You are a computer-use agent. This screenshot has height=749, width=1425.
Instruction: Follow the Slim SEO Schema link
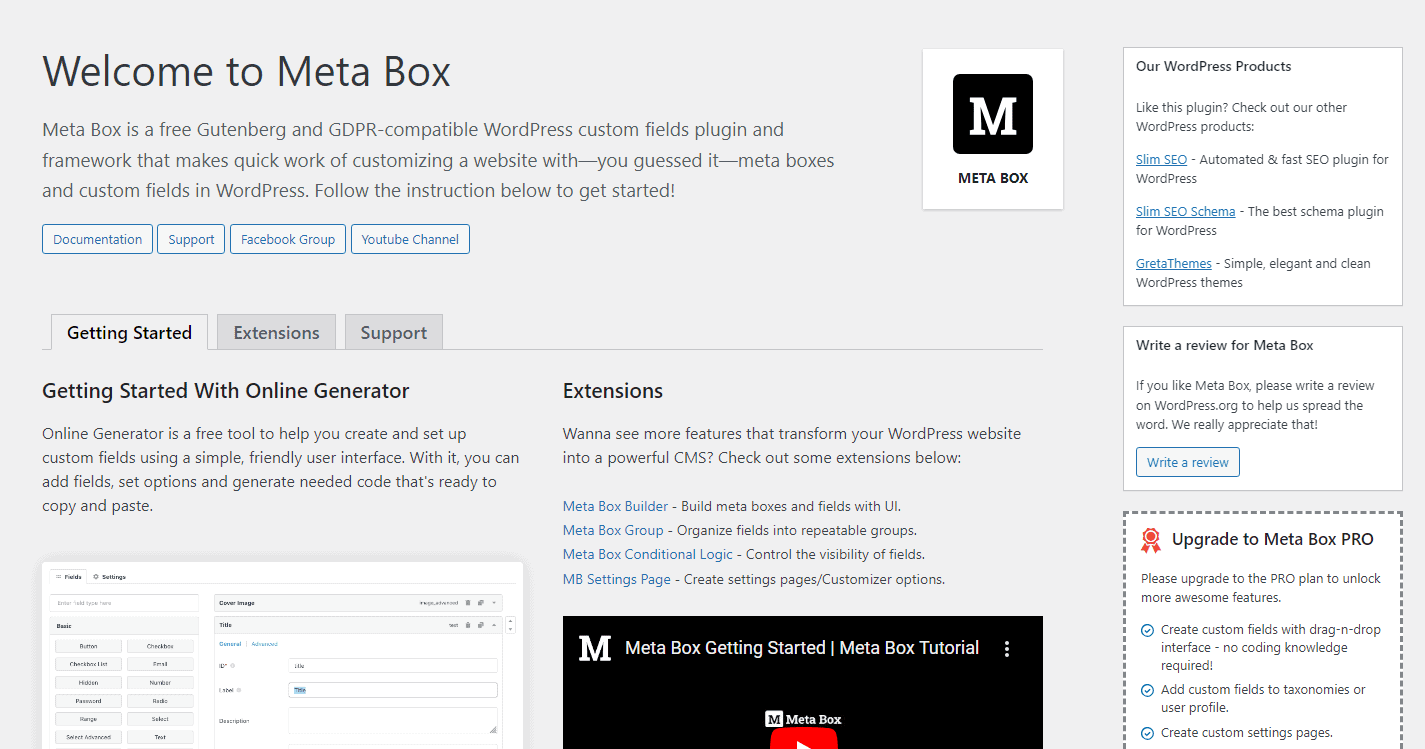(x=1186, y=211)
